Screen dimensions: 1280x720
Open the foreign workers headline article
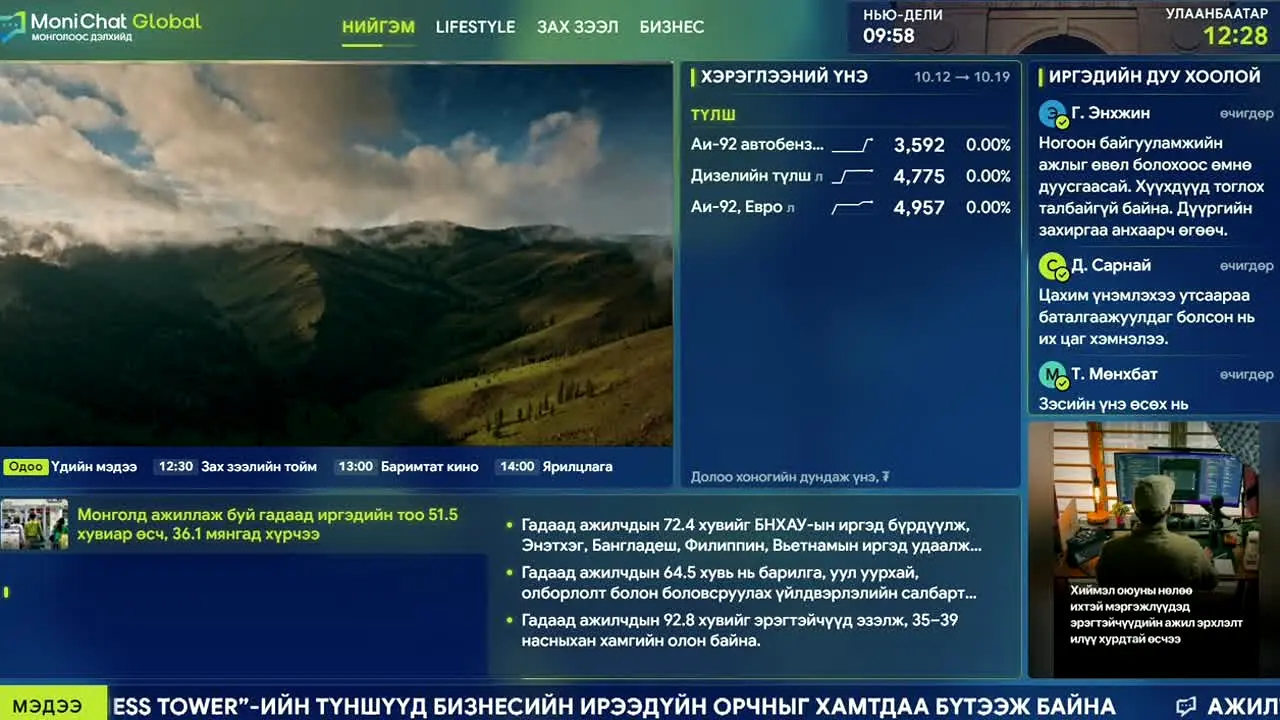267,525
